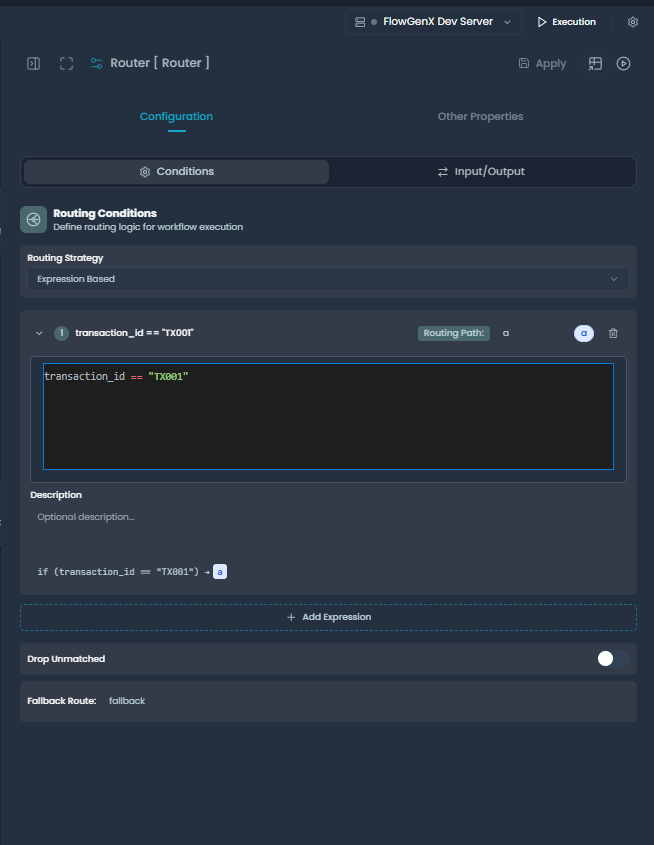The image size is (654, 845).
Task: Switch to the Other Properties tab
Action: pos(480,117)
